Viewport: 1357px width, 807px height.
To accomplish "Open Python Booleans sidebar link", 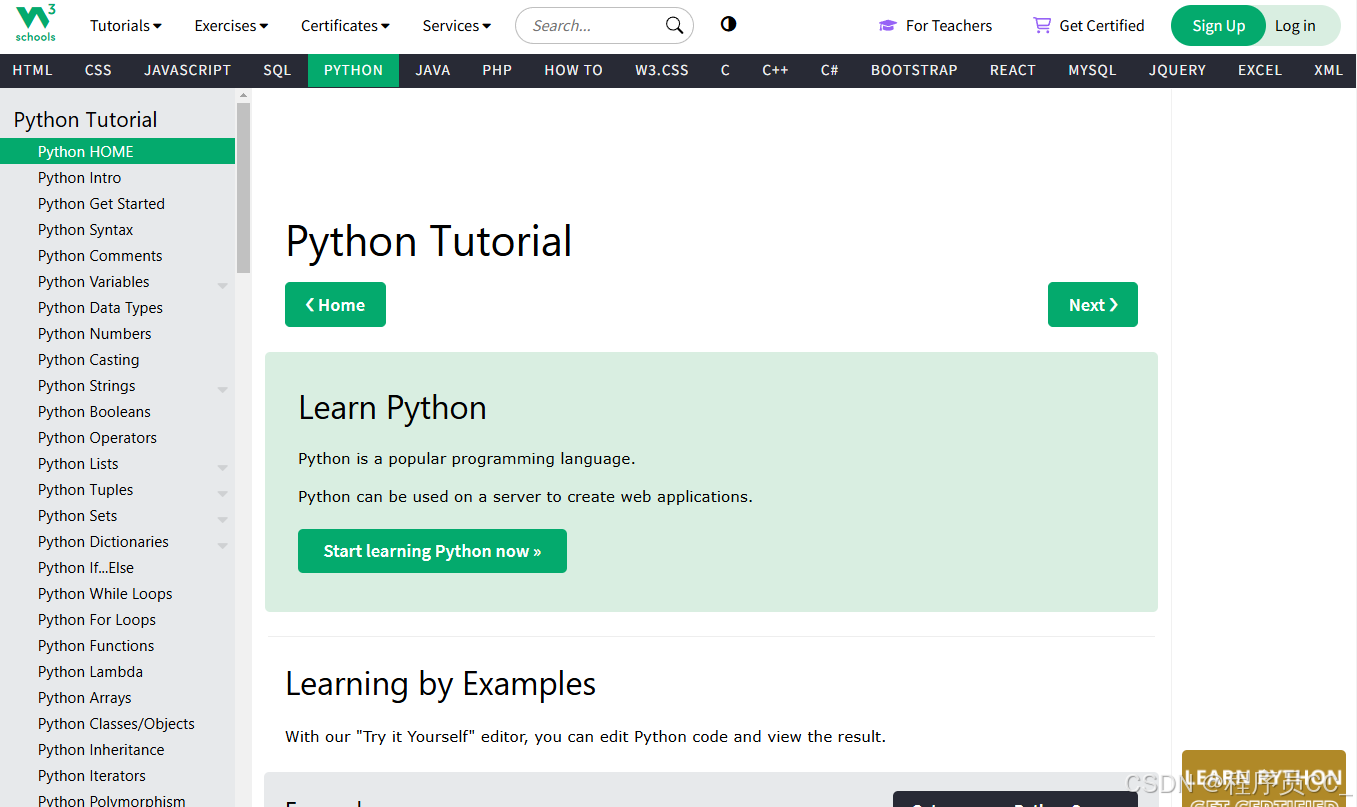I will tap(118, 412).
